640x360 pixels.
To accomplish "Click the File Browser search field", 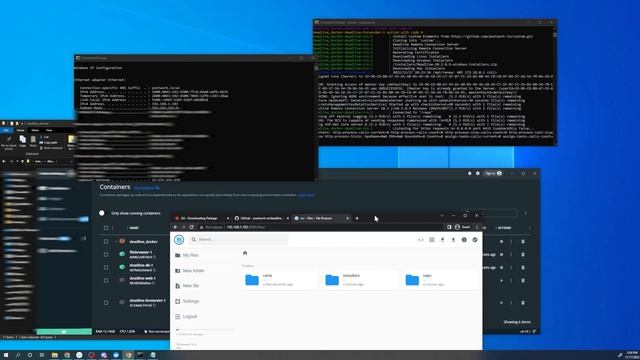I will pos(239,240).
